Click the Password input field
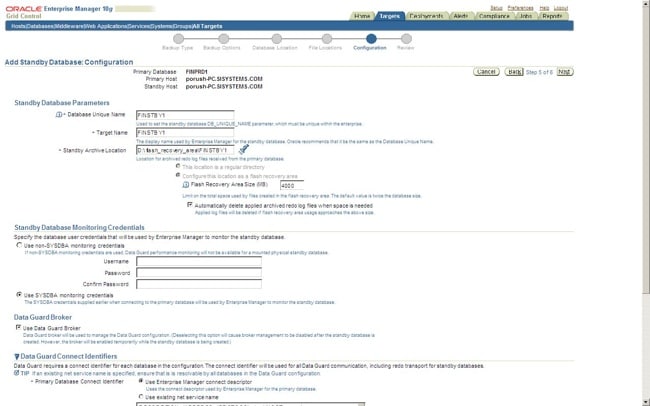Viewport: 650px width, 406px height. click(x=199, y=272)
